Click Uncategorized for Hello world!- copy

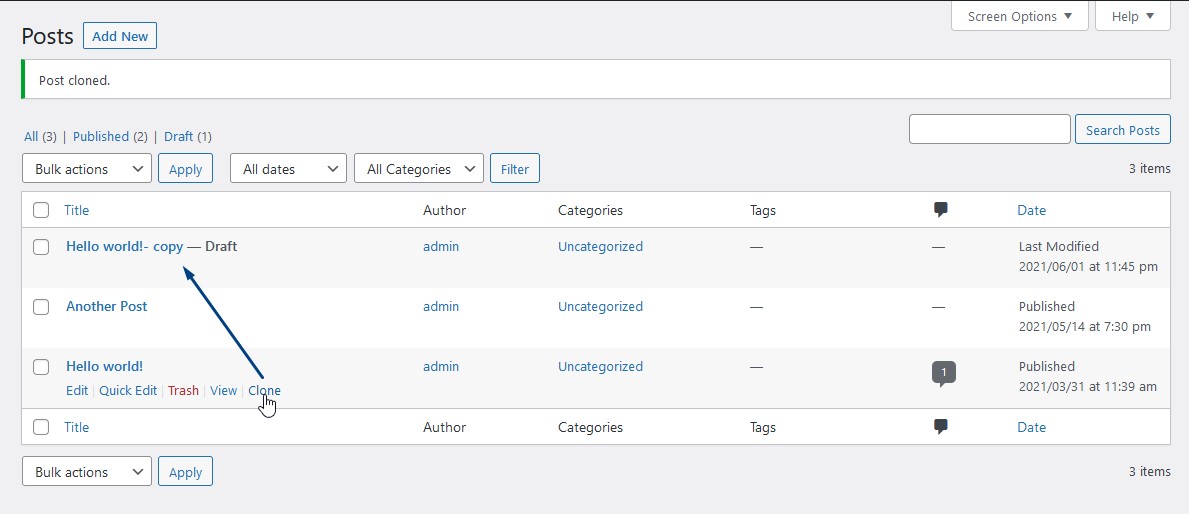coord(601,246)
